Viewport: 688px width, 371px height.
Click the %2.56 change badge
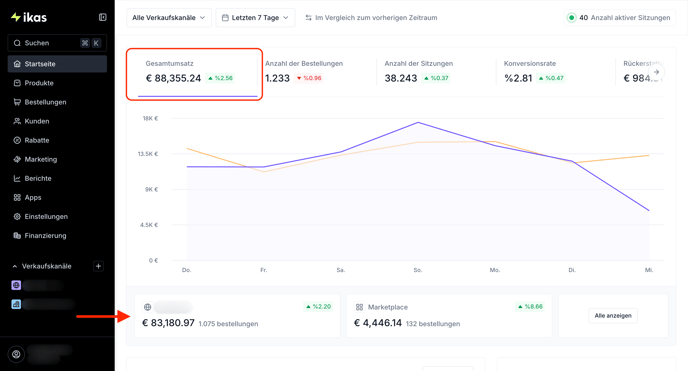(221, 78)
